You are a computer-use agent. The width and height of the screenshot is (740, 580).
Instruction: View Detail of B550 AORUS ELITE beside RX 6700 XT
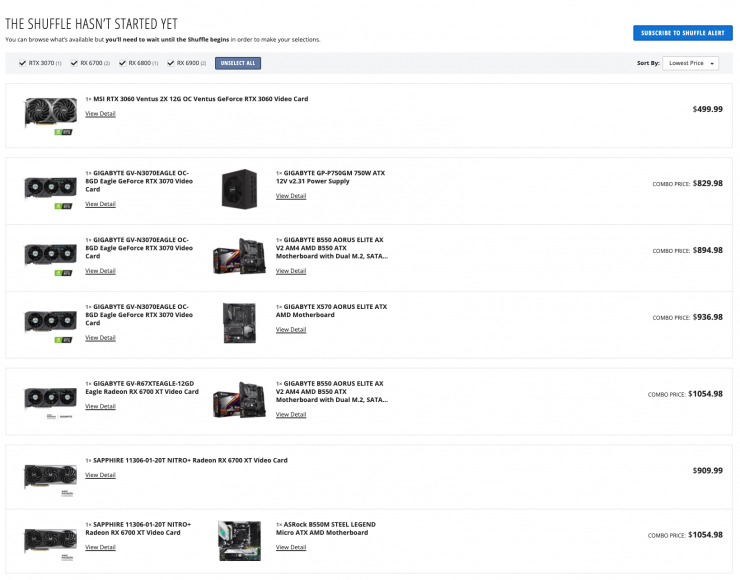291,415
